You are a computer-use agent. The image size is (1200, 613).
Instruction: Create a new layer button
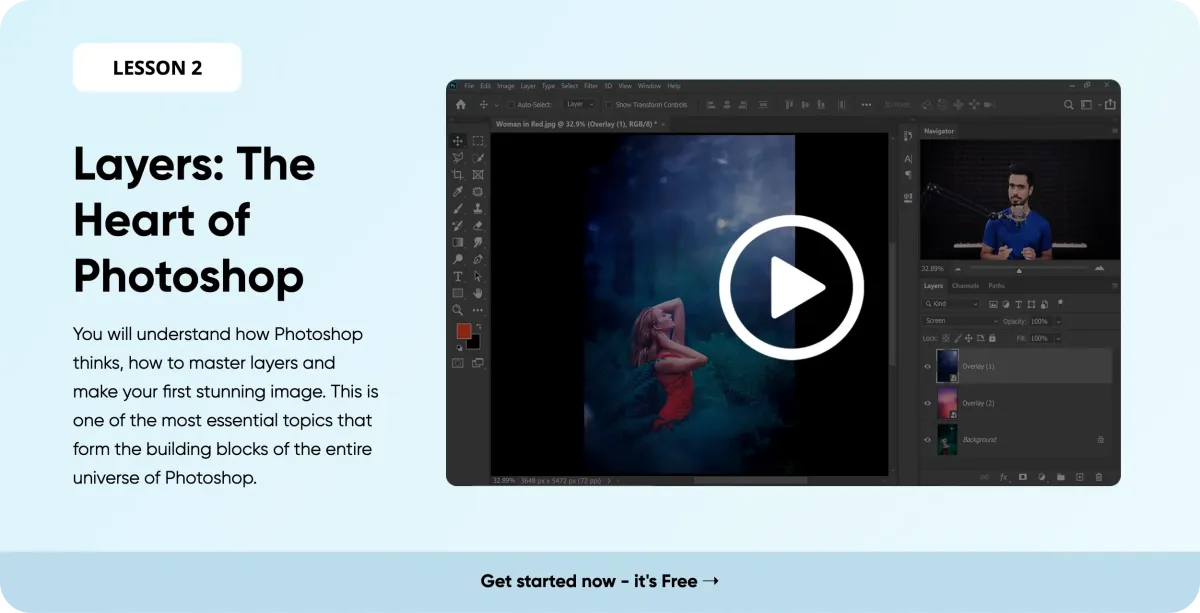point(1080,477)
